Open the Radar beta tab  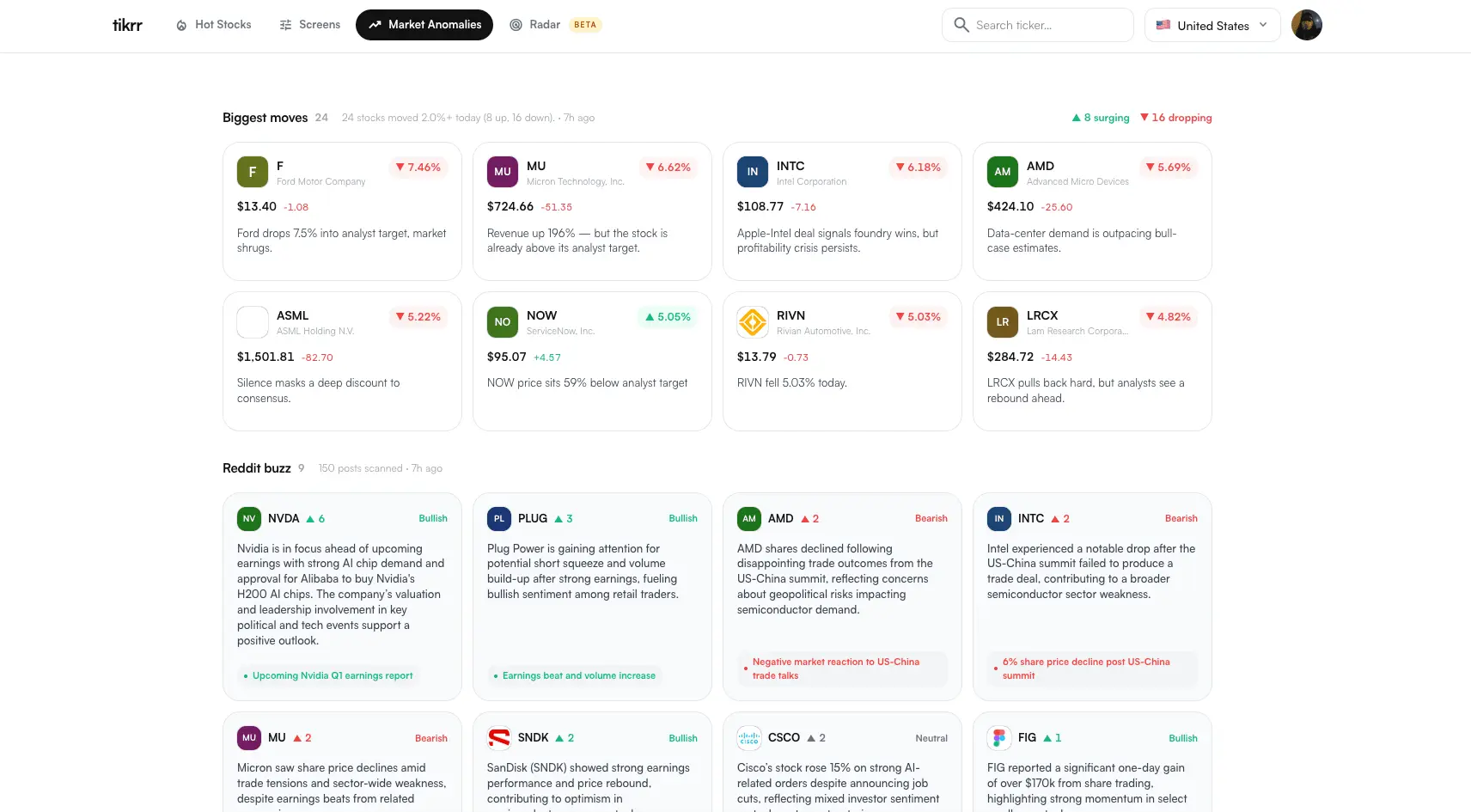coord(555,25)
